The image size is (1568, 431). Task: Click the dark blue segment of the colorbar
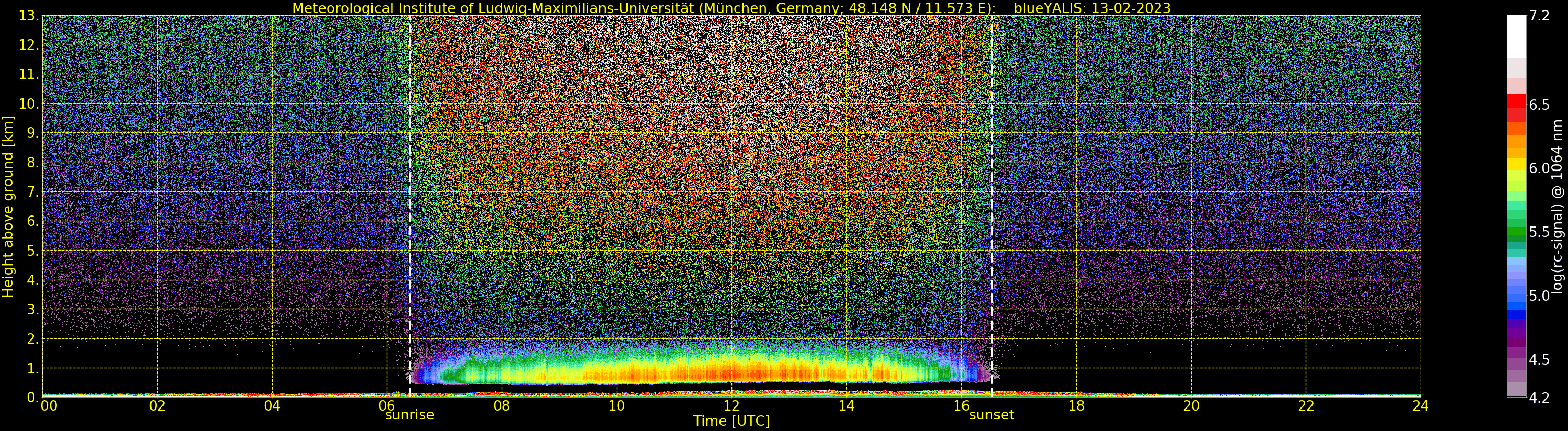1516,315
